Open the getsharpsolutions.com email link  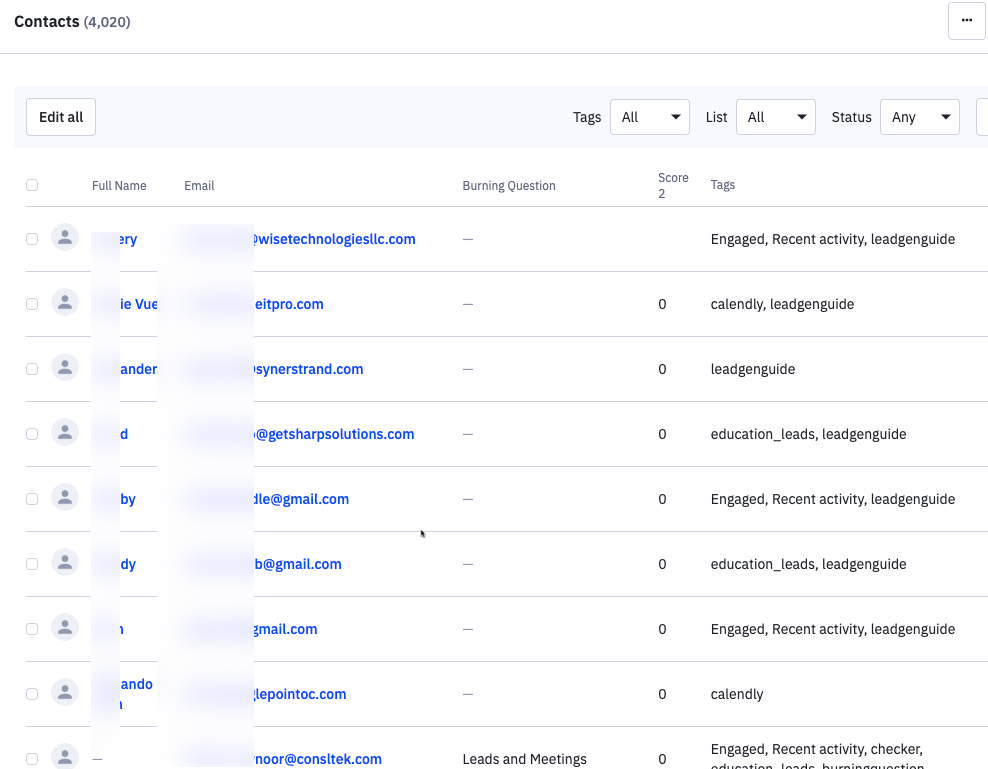(x=334, y=434)
